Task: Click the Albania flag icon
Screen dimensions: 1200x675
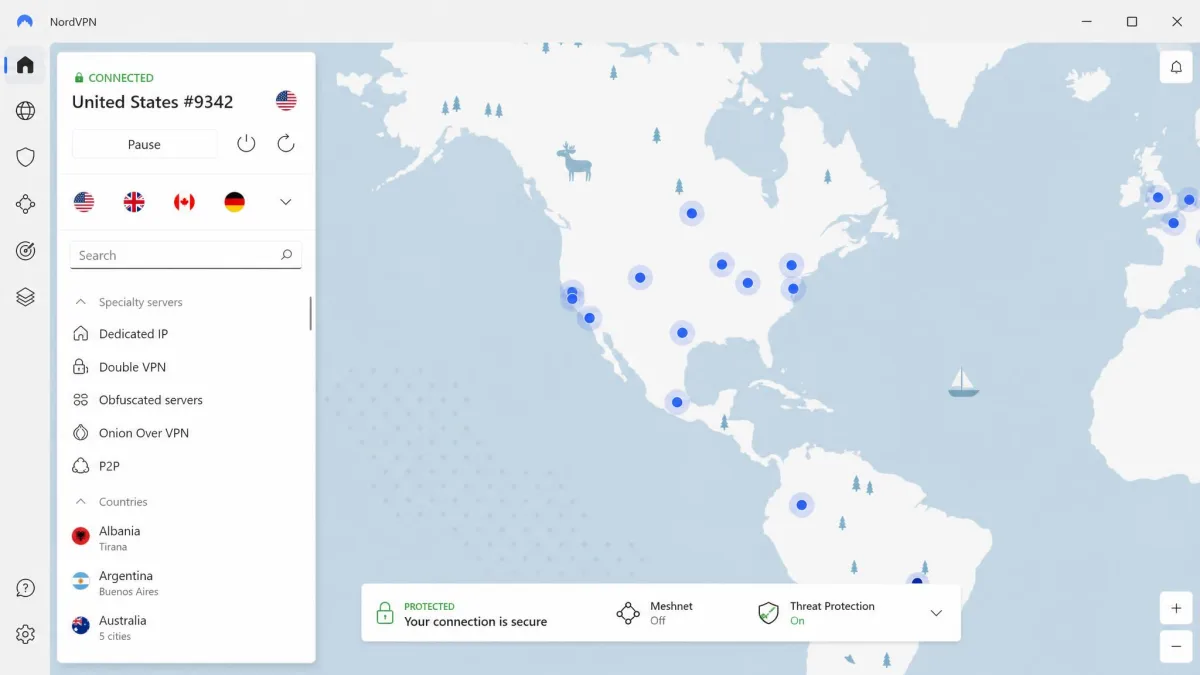Action: 81,536
